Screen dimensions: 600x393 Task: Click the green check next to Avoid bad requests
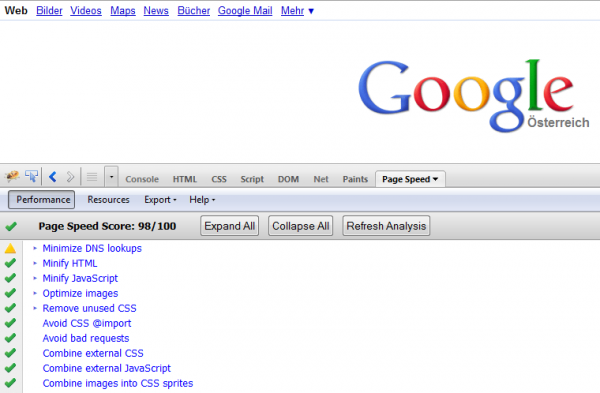click(x=10, y=338)
